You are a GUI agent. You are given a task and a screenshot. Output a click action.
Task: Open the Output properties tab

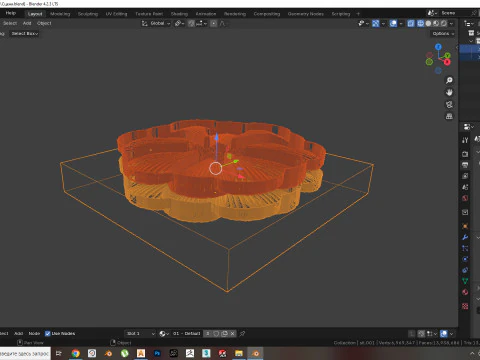pyautogui.click(x=465, y=165)
